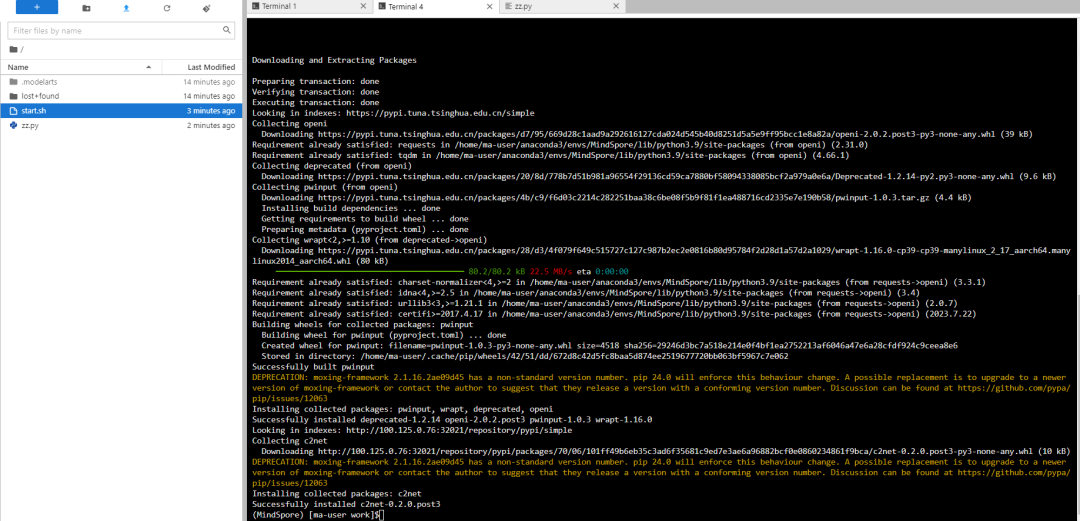Click 'Installing collected packages: c2net' line

(x=337, y=493)
